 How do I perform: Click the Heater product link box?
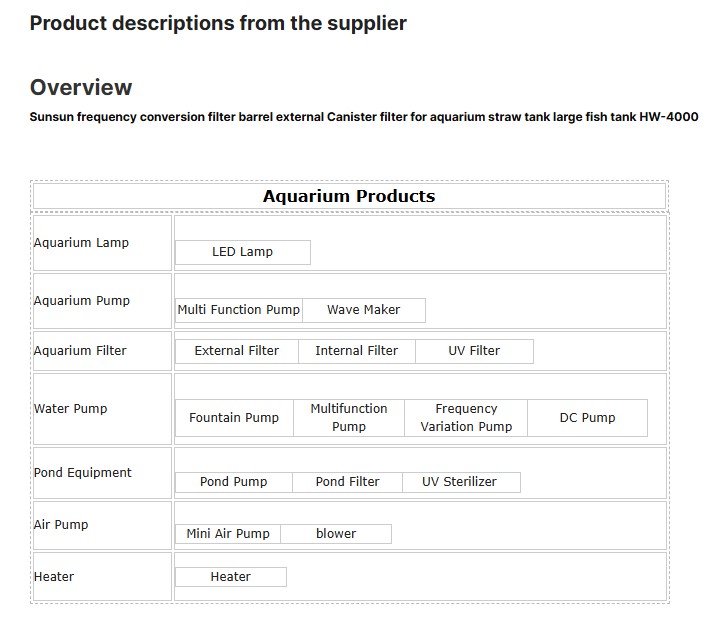[230, 577]
